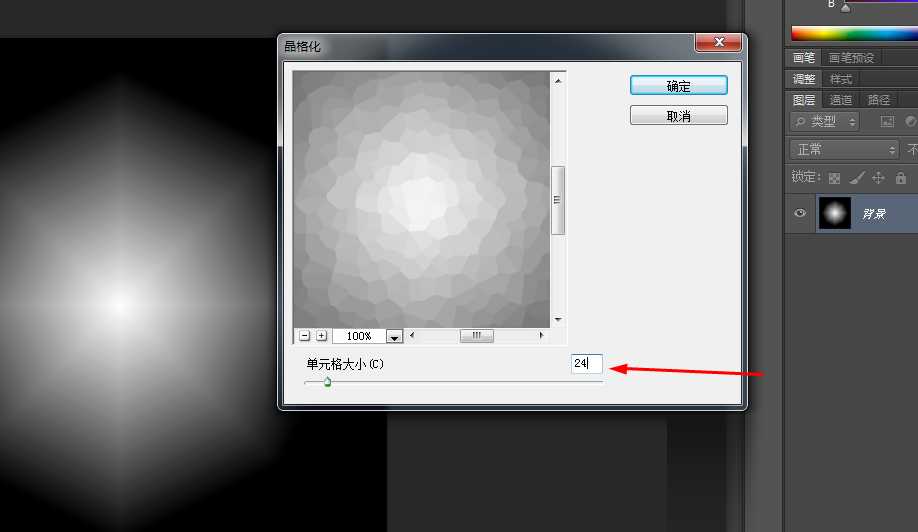Open the 样式 tab
This screenshot has height=532, width=918.
coord(841,79)
